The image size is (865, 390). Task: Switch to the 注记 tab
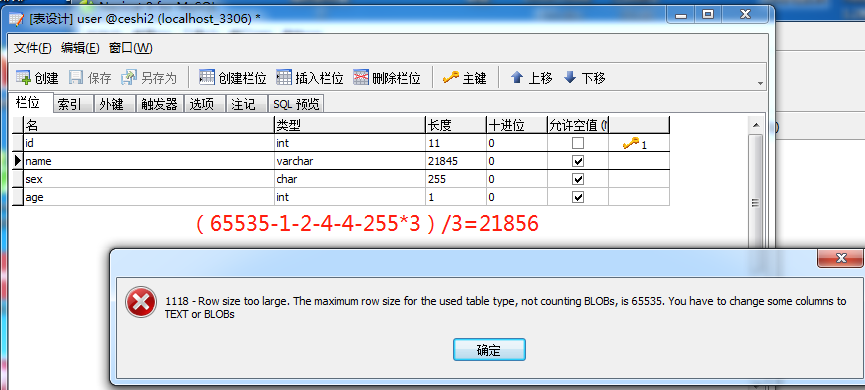coord(247,104)
